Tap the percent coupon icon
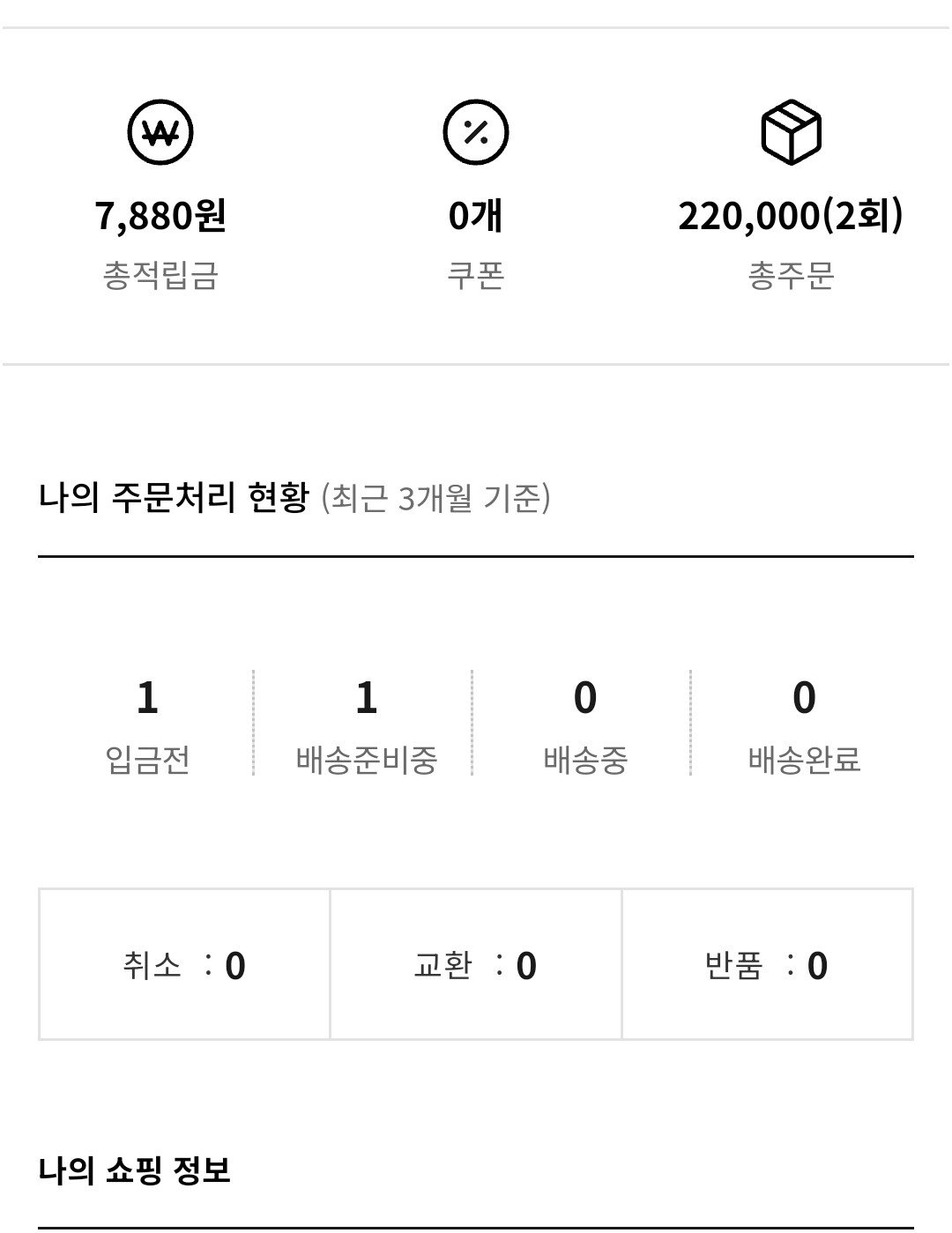 475,132
